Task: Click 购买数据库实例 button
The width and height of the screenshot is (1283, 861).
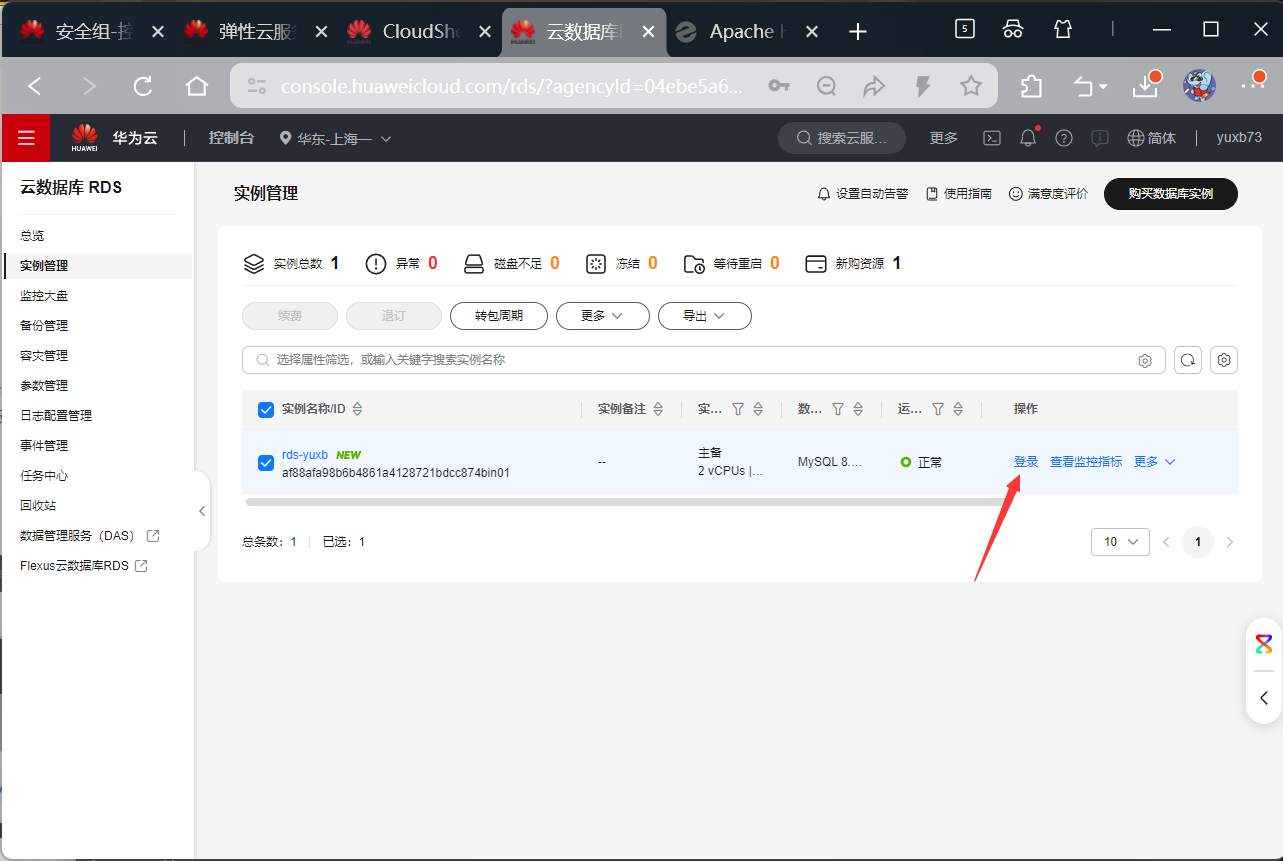Action: [x=1171, y=194]
